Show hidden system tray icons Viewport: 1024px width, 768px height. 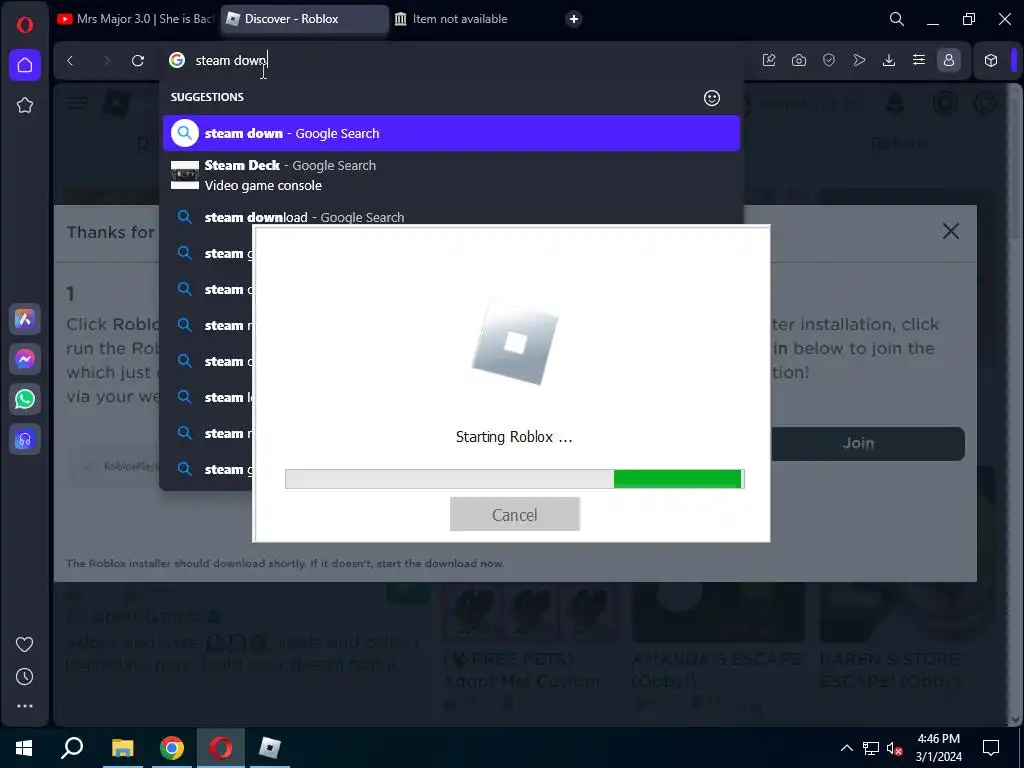[x=846, y=748]
